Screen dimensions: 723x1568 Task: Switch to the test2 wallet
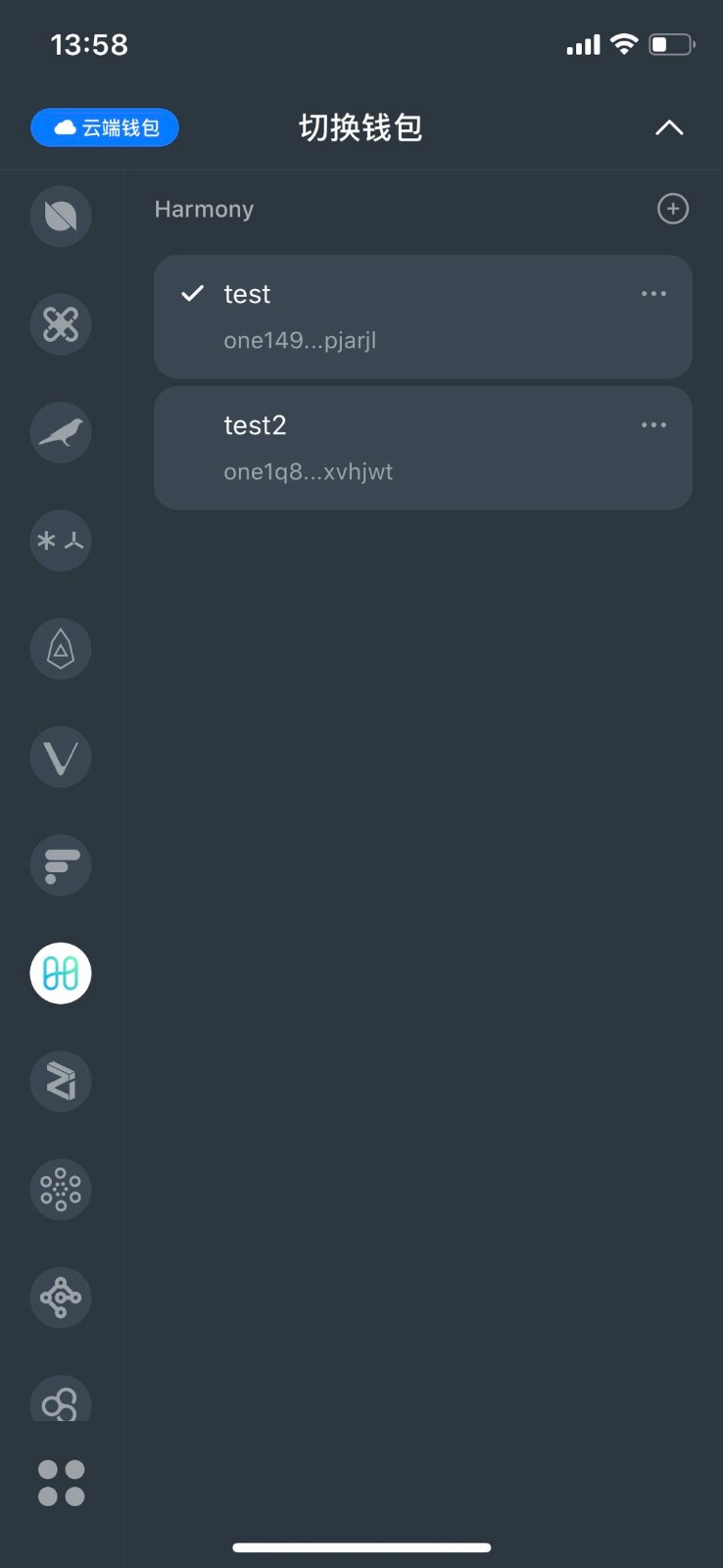tap(423, 448)
